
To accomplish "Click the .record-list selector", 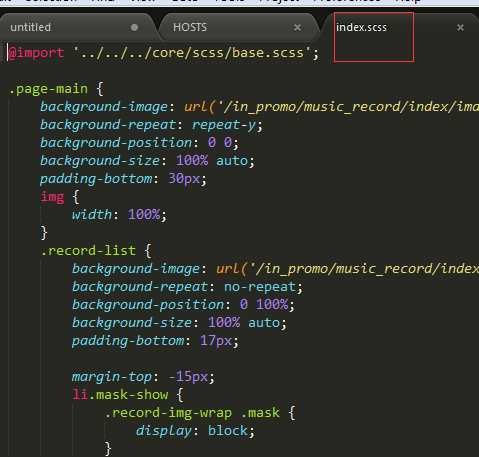I will coord(88,250).
